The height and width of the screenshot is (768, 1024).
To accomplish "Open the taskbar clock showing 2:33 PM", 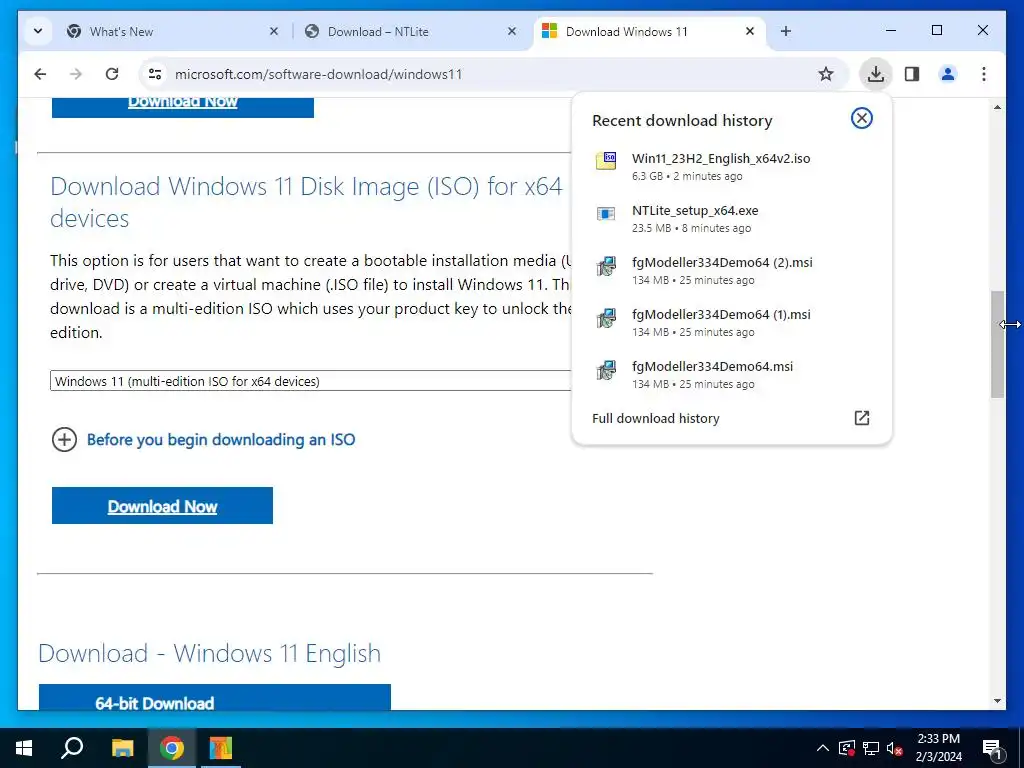I will tap(938, 748).
